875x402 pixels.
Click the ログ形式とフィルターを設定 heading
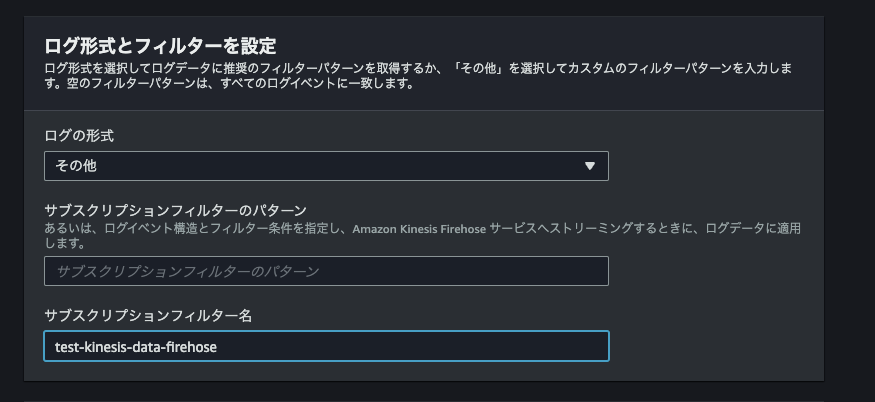click(160, 45)
